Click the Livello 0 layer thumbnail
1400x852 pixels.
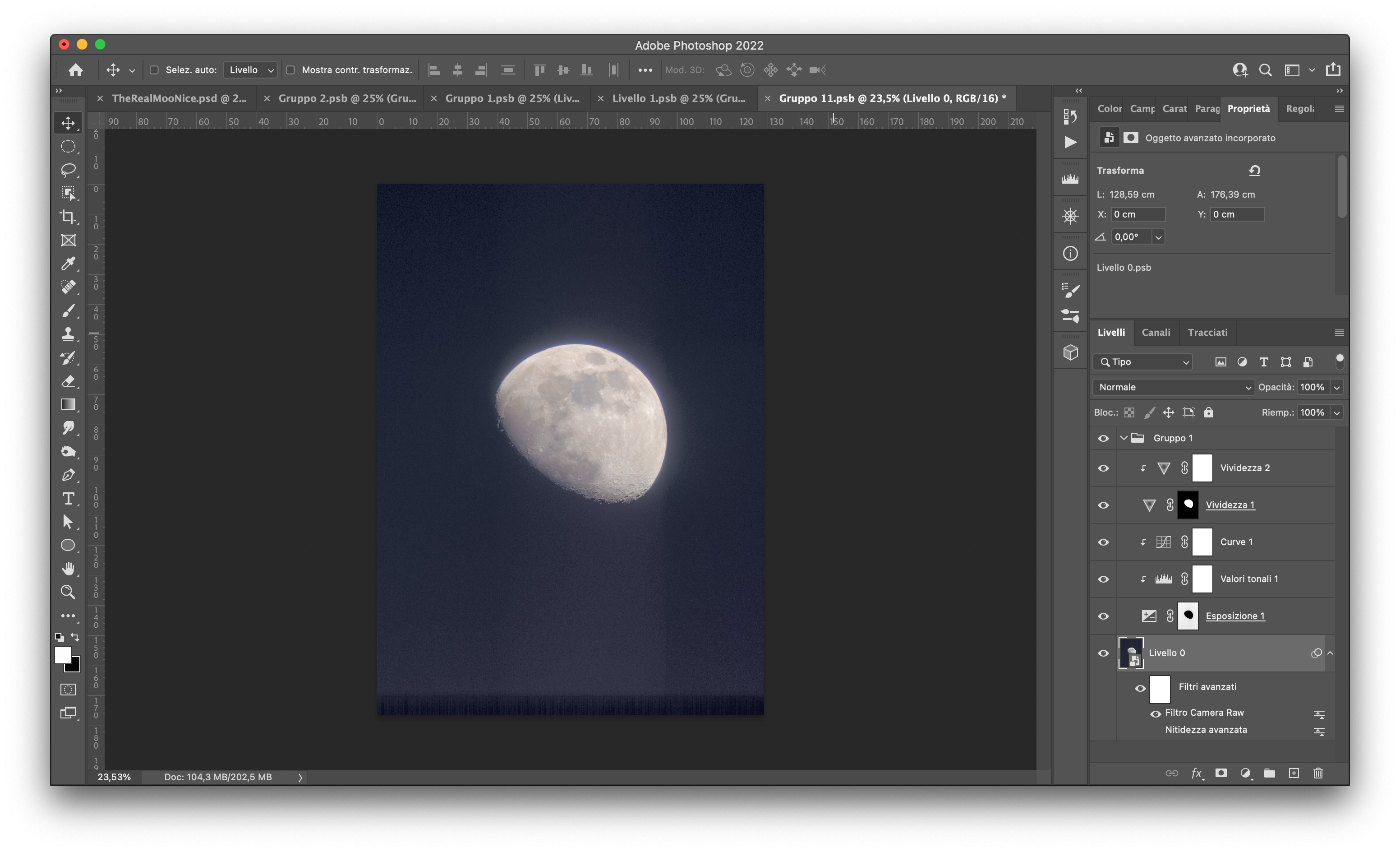(x=1131, y=653)
